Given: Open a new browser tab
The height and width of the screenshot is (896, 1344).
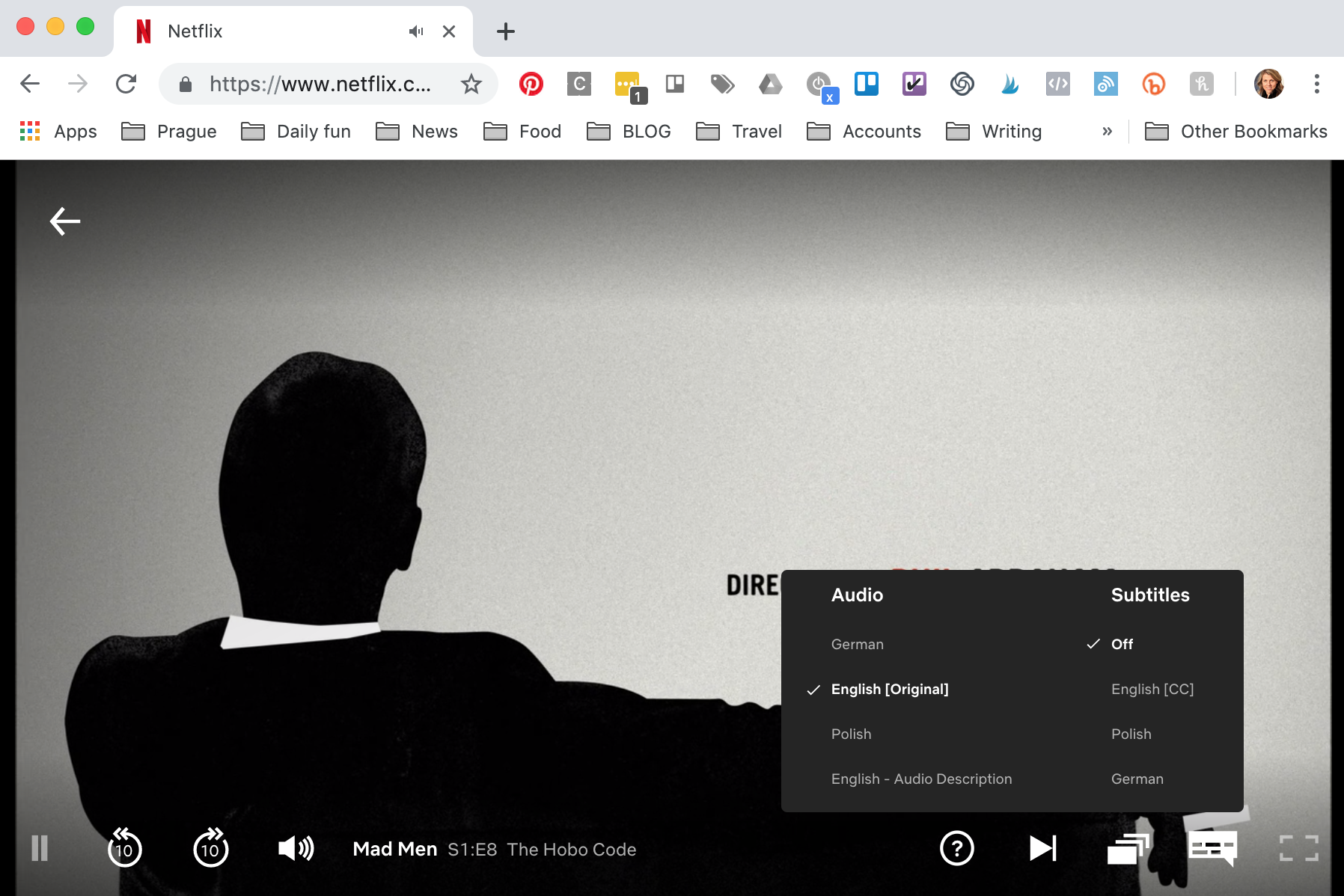Looking at the screenshot, I should tap(506, 31).
